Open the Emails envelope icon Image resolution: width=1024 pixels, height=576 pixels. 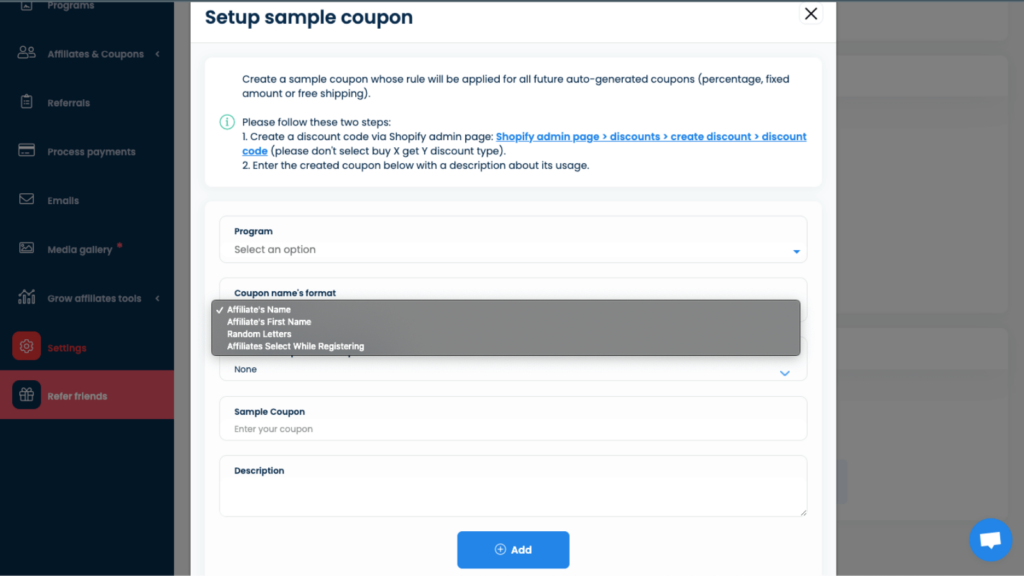pyautogui.click(x=26, y=199)
